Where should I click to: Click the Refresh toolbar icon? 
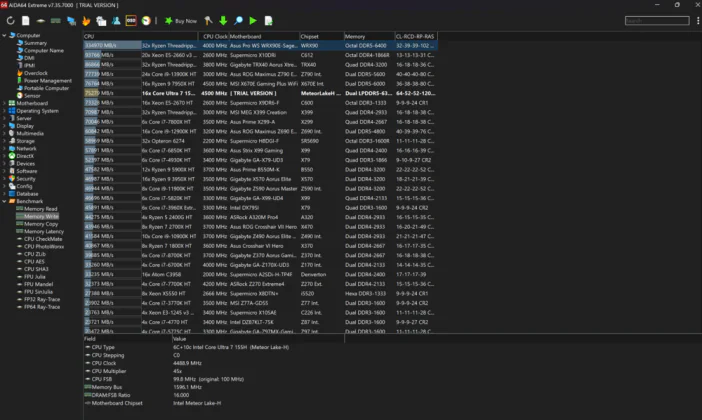(10, 21)
